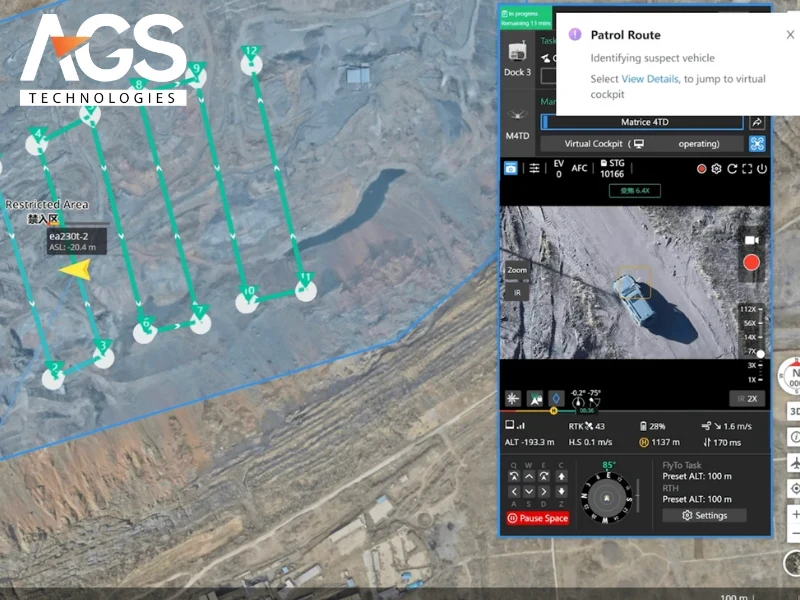Fly backward with the S arrow button

coord(529,492)
